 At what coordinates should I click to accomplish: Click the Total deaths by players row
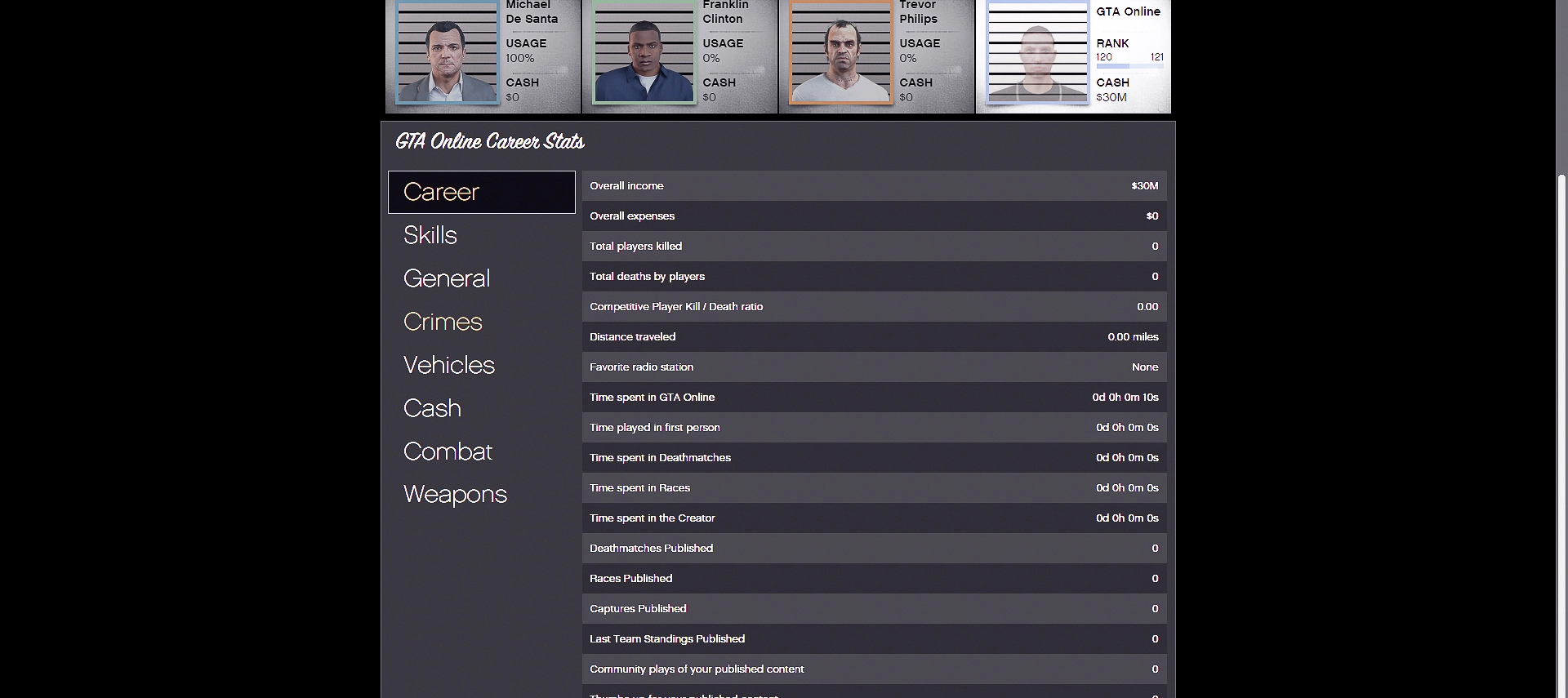[874, 277]
